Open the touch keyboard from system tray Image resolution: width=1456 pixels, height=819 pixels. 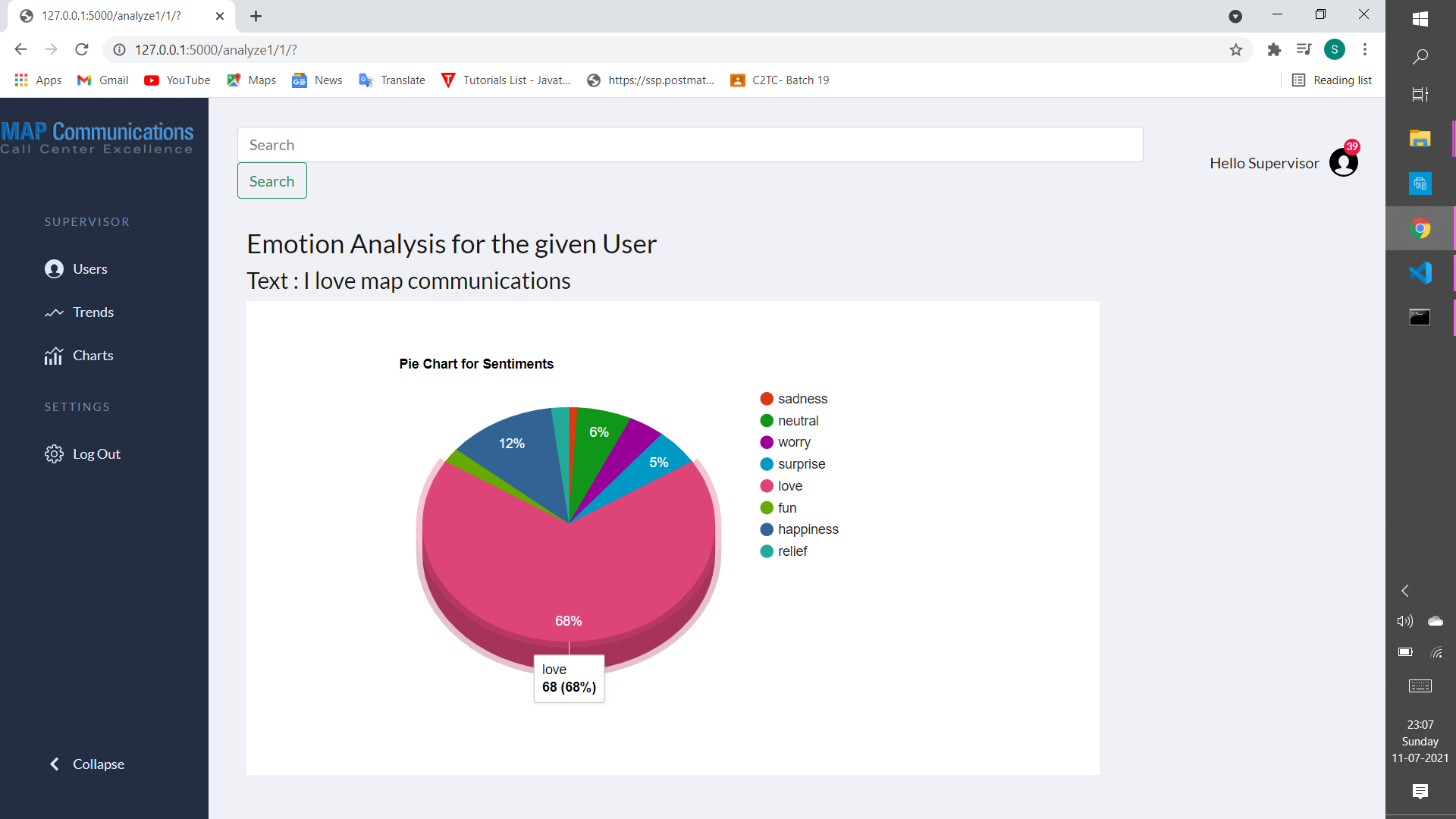click(1420, 686)
